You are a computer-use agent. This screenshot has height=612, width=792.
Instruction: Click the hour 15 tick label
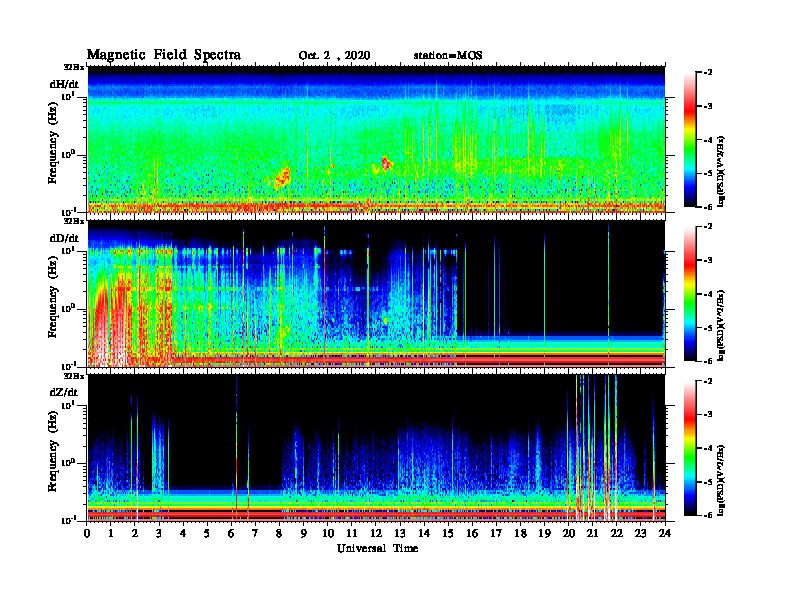pos(448,533)
